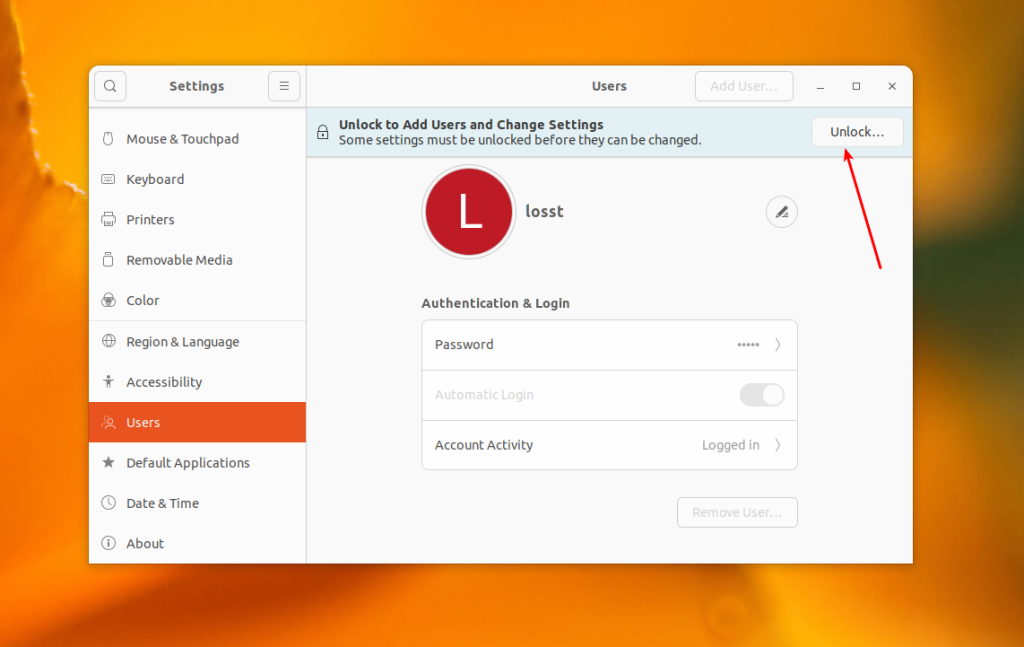This screenshot has height=647, width=1024.
Task: Open the hamburger menu in Settings header
Action: pyautogui.click(x=284, y=86)
